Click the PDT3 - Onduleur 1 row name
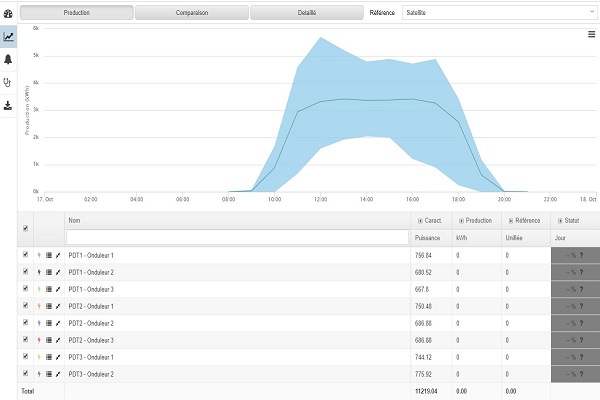 pyautogui.click(x=91, y=357)
